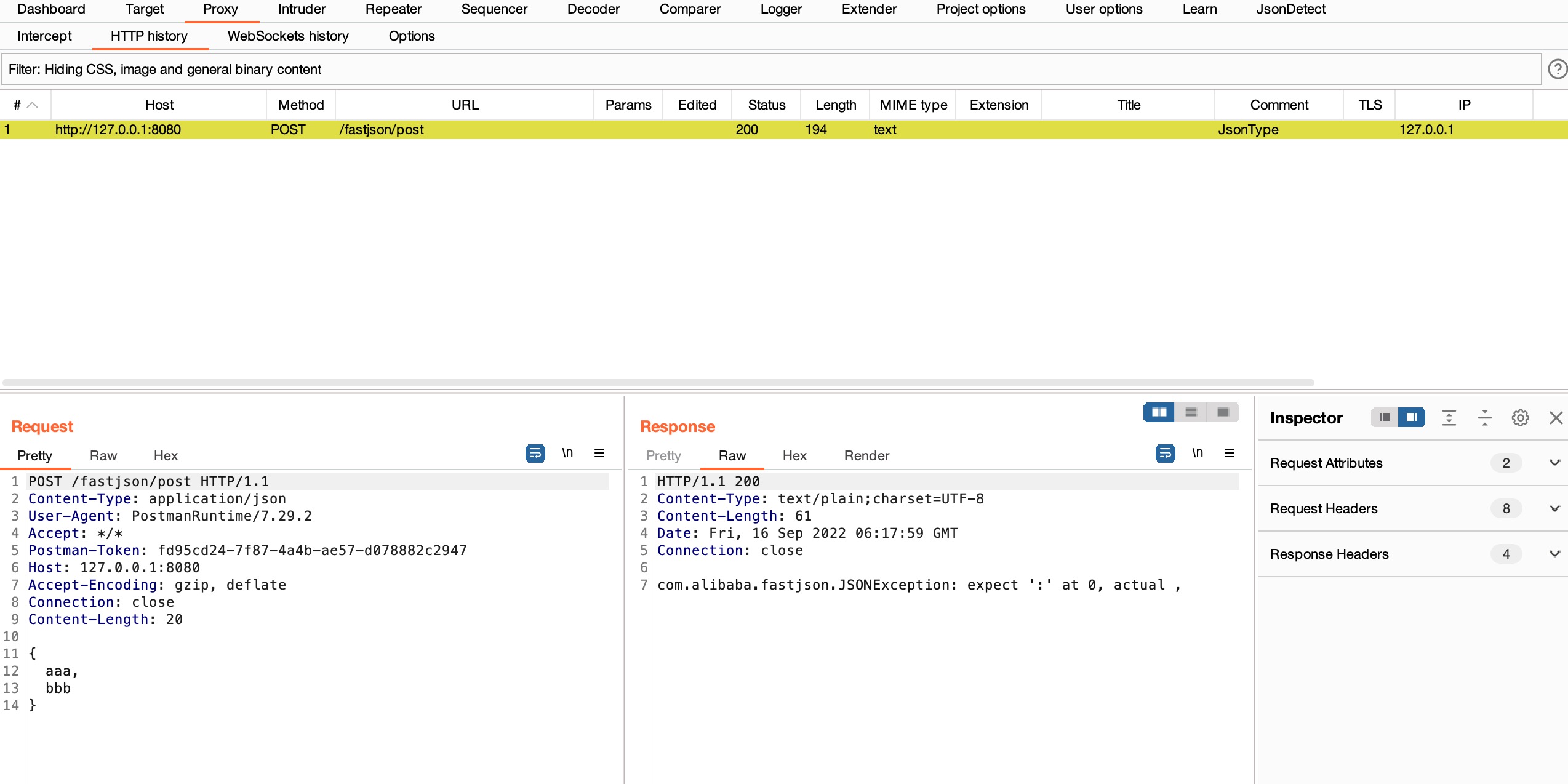The width and height of the screenshot is (1568, 784).
Task: Expand the Response Headers section
Action: [1554, 554]
